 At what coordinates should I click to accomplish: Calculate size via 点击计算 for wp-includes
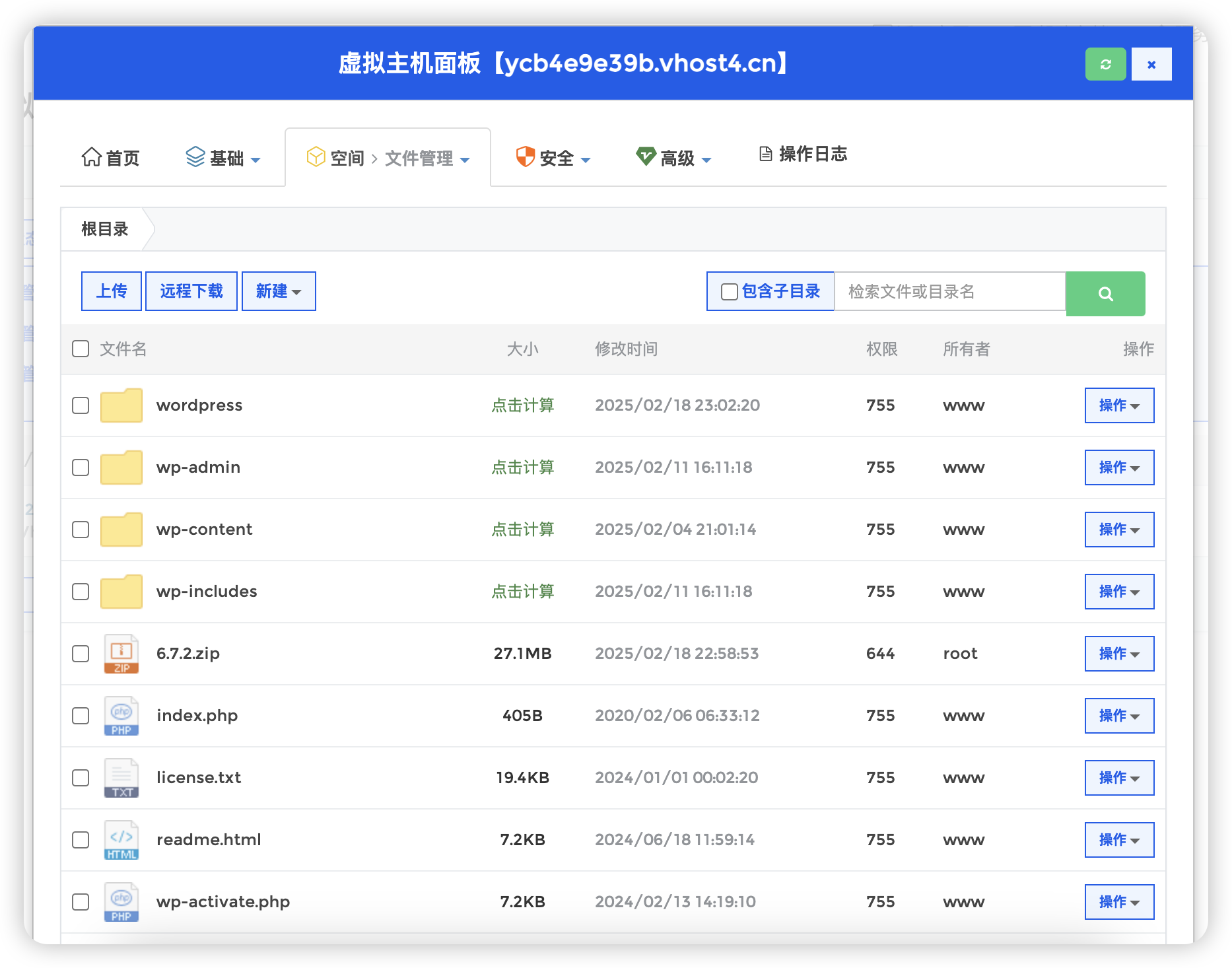tap(522, 592)
